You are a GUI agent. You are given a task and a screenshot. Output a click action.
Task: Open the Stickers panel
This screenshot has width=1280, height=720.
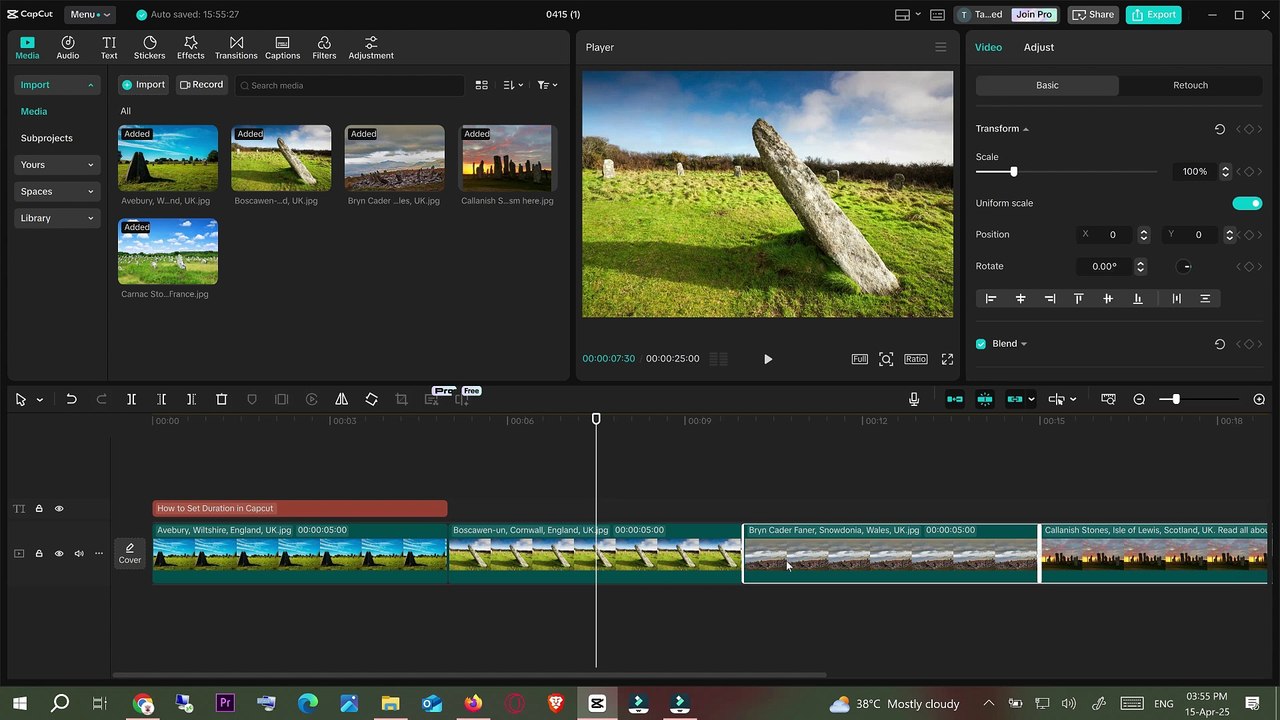(x=149, y=47)
